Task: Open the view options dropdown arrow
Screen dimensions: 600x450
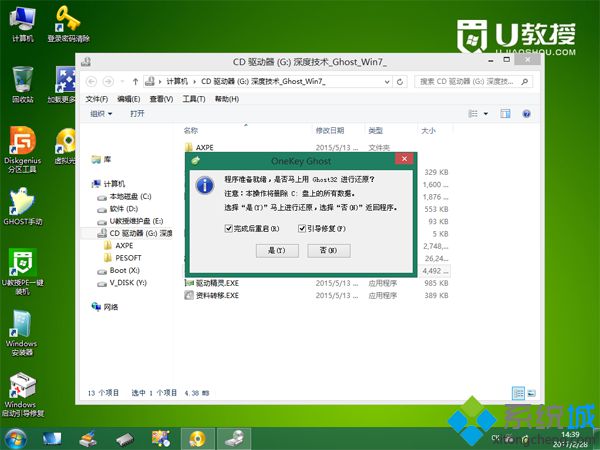Action: [x=486, y=114]
